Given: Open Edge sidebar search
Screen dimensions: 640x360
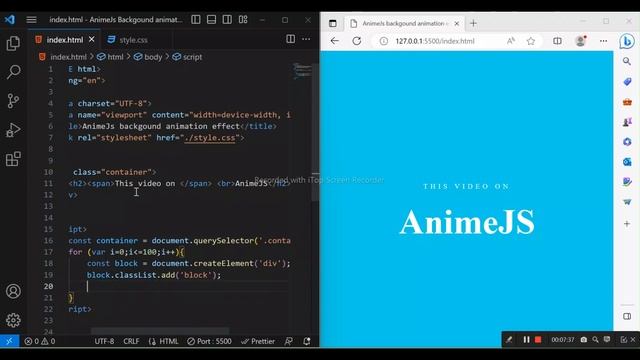Looking at the screenshot, I should (x=627, y=62).
